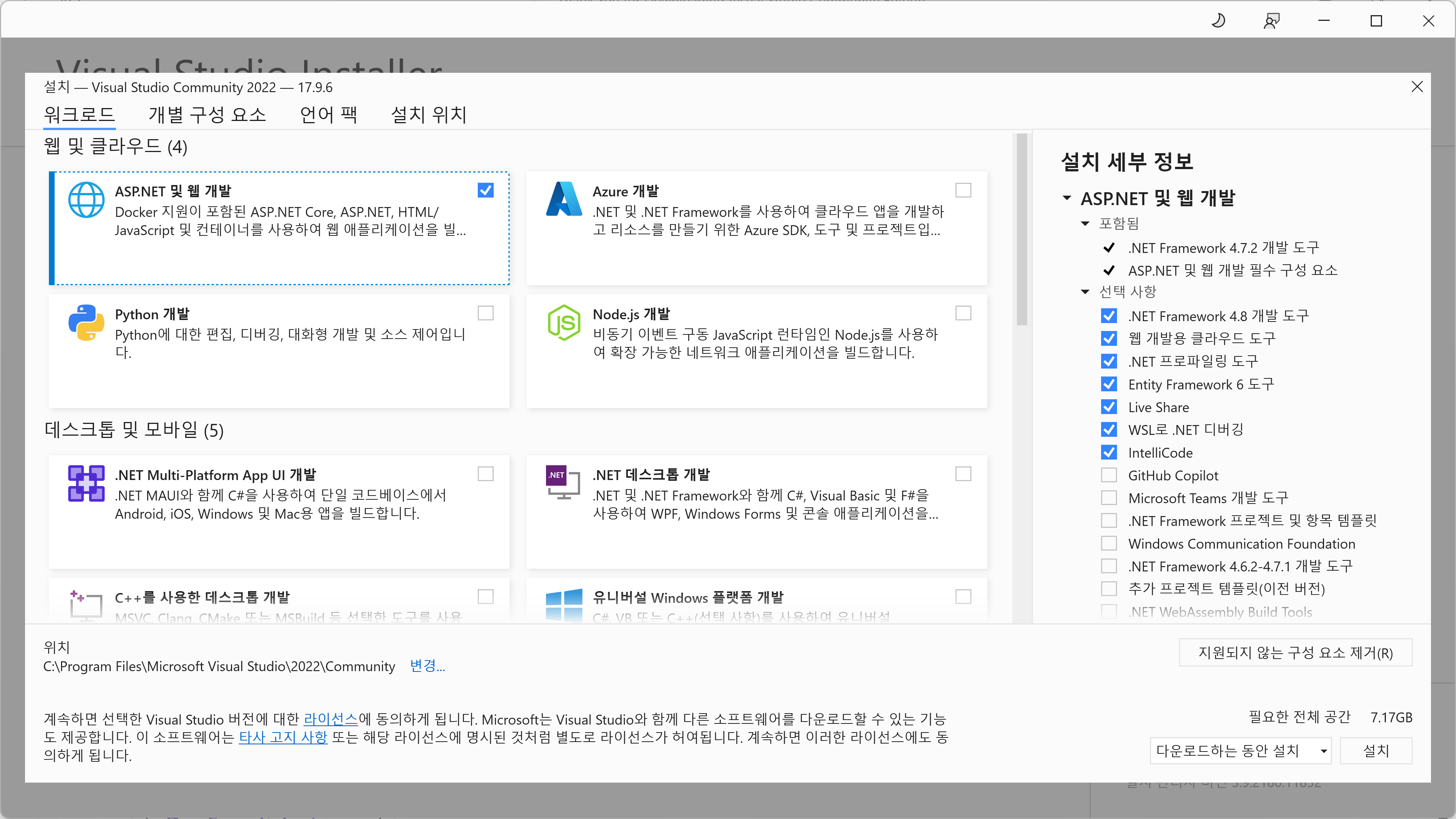
Task: Click the .NET Multi-Platform App UI icon
Action: coord(86,483)
